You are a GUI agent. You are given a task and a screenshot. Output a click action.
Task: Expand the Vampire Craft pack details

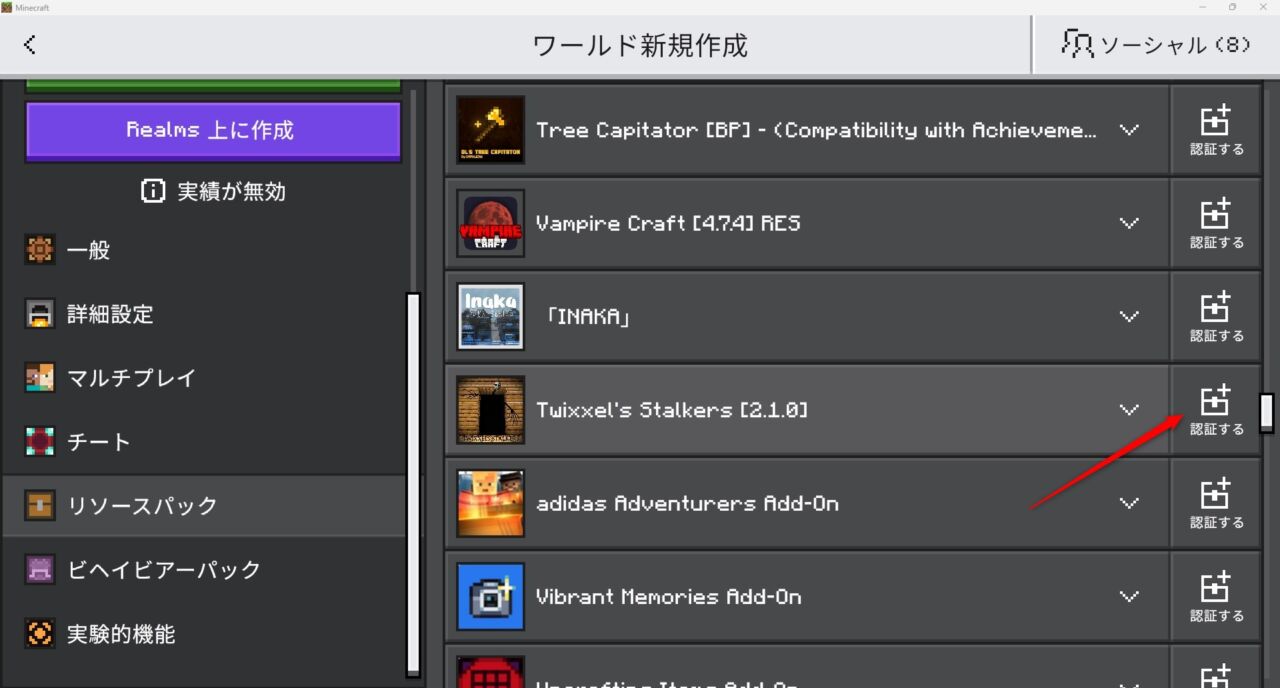1129,223
